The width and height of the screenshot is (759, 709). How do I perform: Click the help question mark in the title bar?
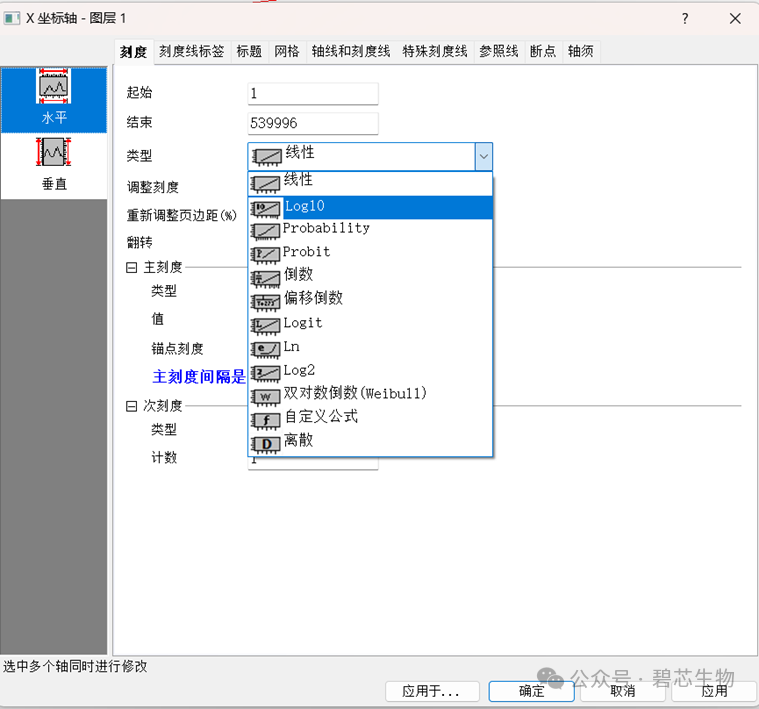685,18
